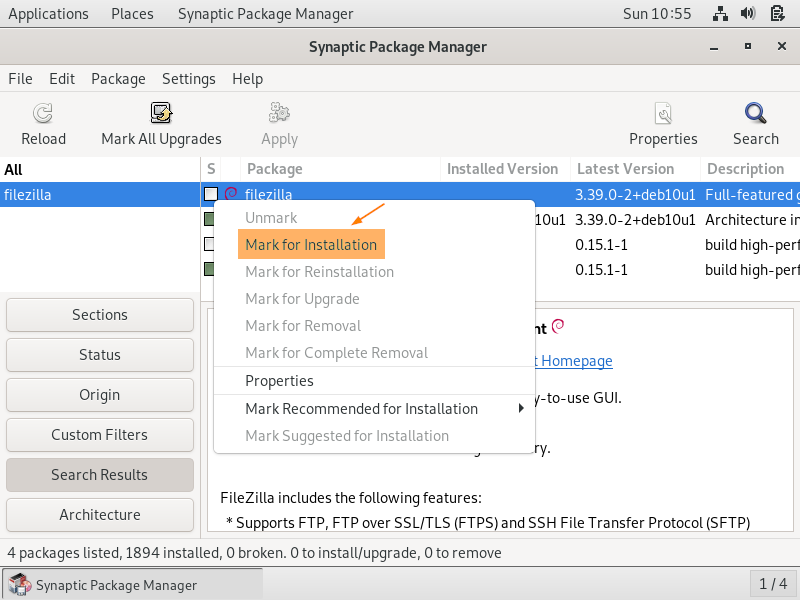
Task: Click Debian swirl beside description title
Action: point(558,326)
